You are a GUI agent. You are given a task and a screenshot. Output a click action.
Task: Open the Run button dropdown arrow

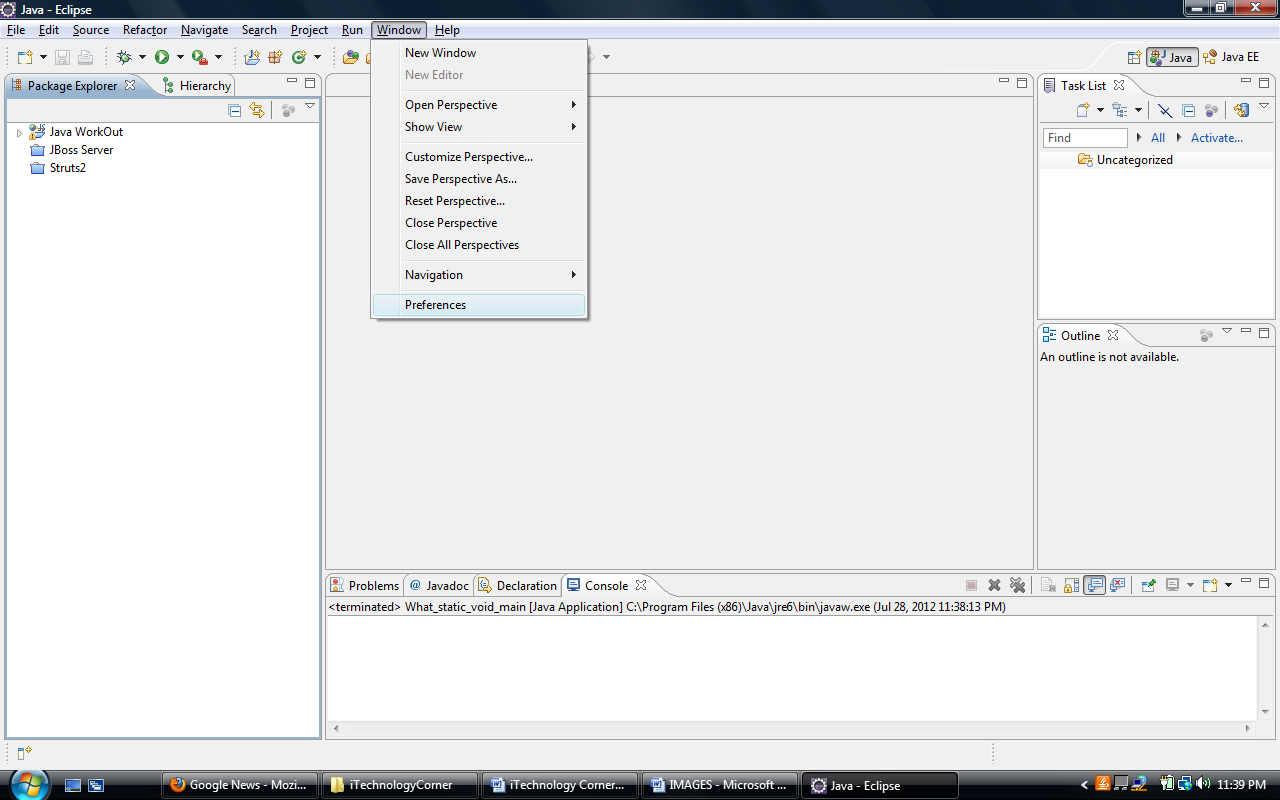(x=181, y=57)
